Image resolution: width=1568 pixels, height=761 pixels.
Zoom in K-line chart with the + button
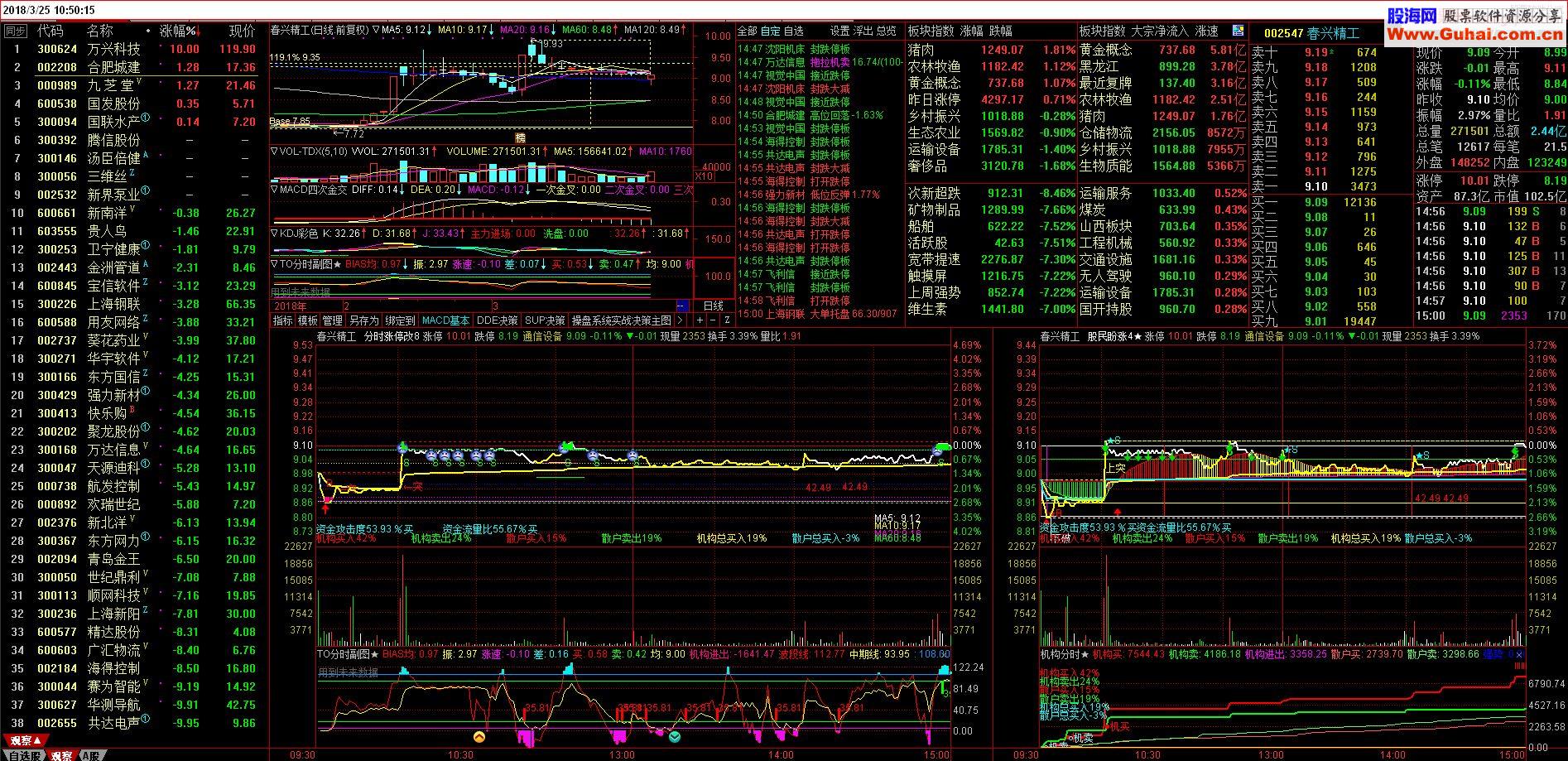pos(700,320)
